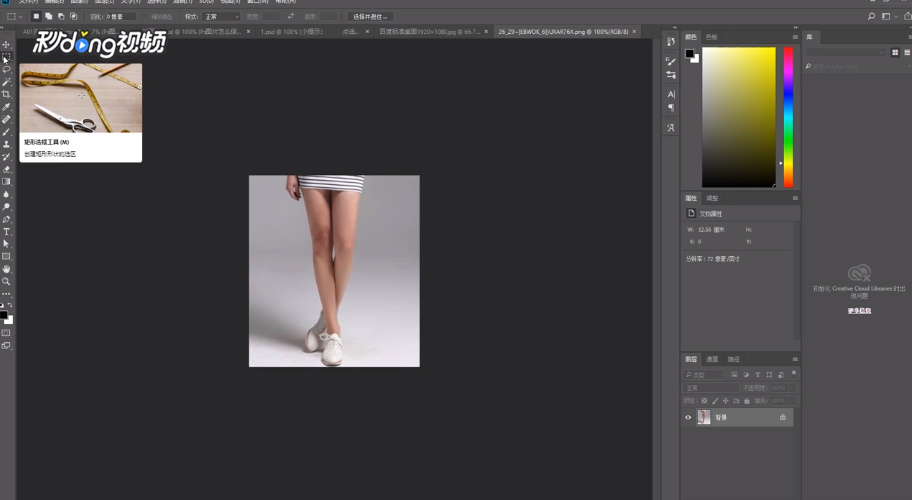Select the Zoom tool
The width and height of the screenshot is (912, 500).
[x=6, y=281]
